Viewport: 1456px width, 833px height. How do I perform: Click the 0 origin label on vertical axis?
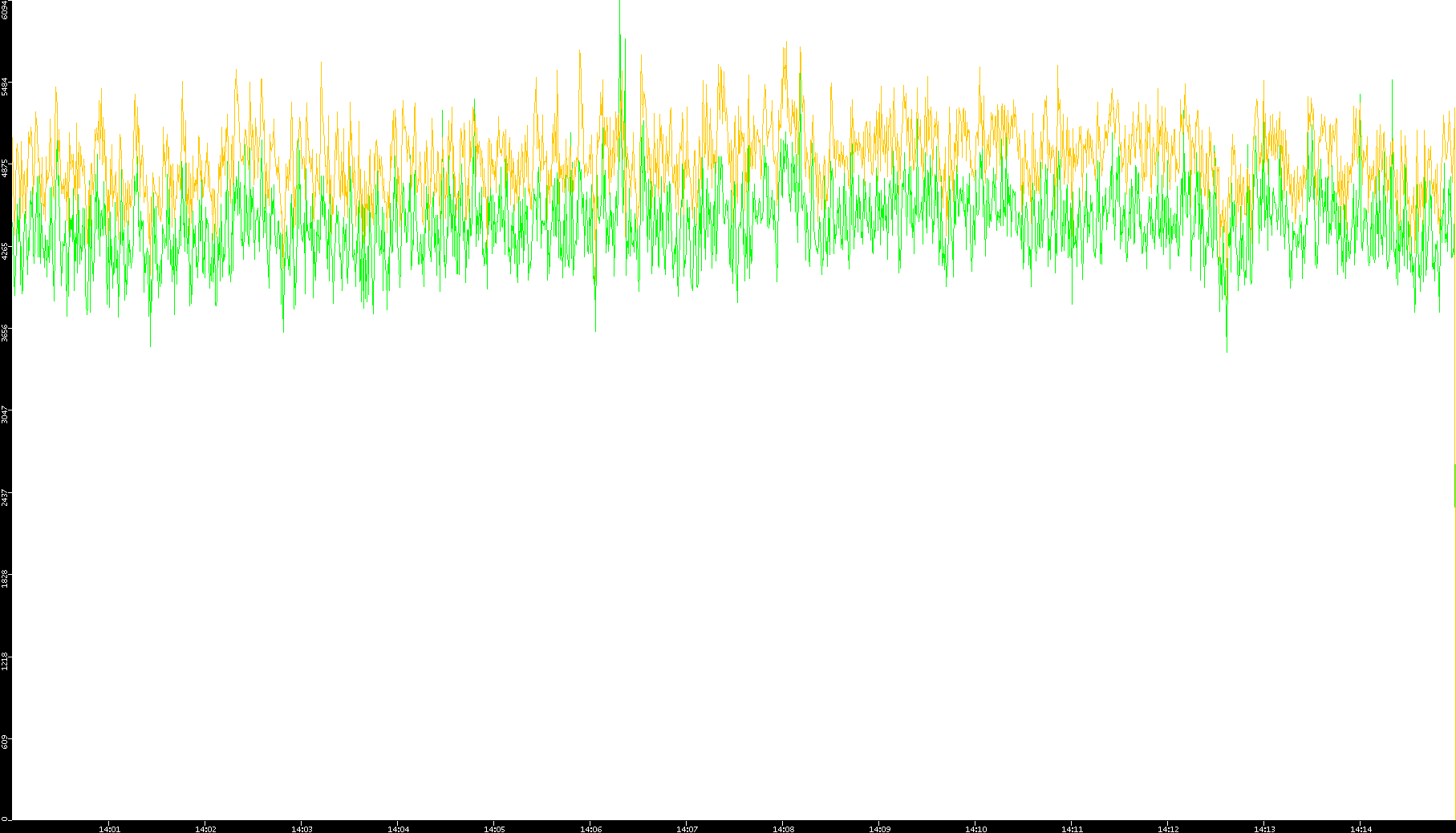[6, 818]
